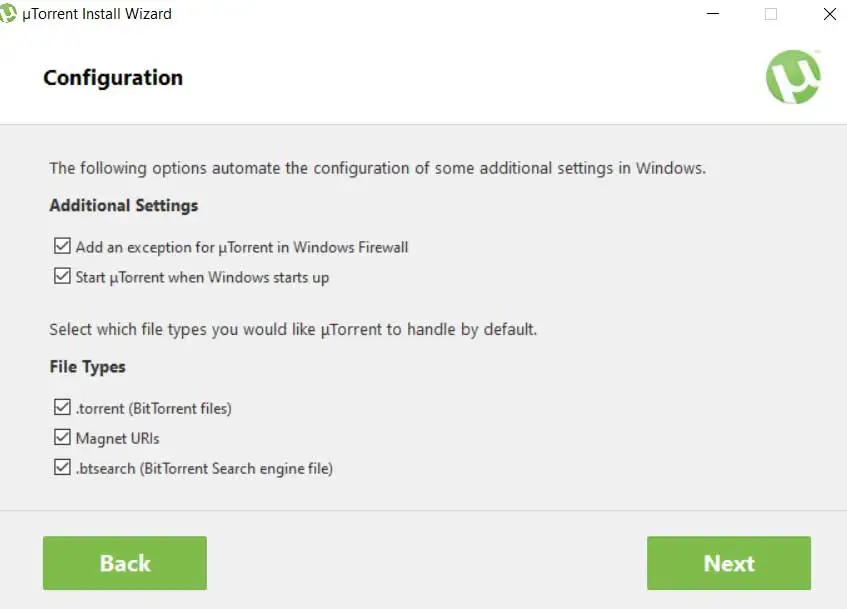
Task: Uncheck the Windows Firewall exception checkbox
Action: 63,247
